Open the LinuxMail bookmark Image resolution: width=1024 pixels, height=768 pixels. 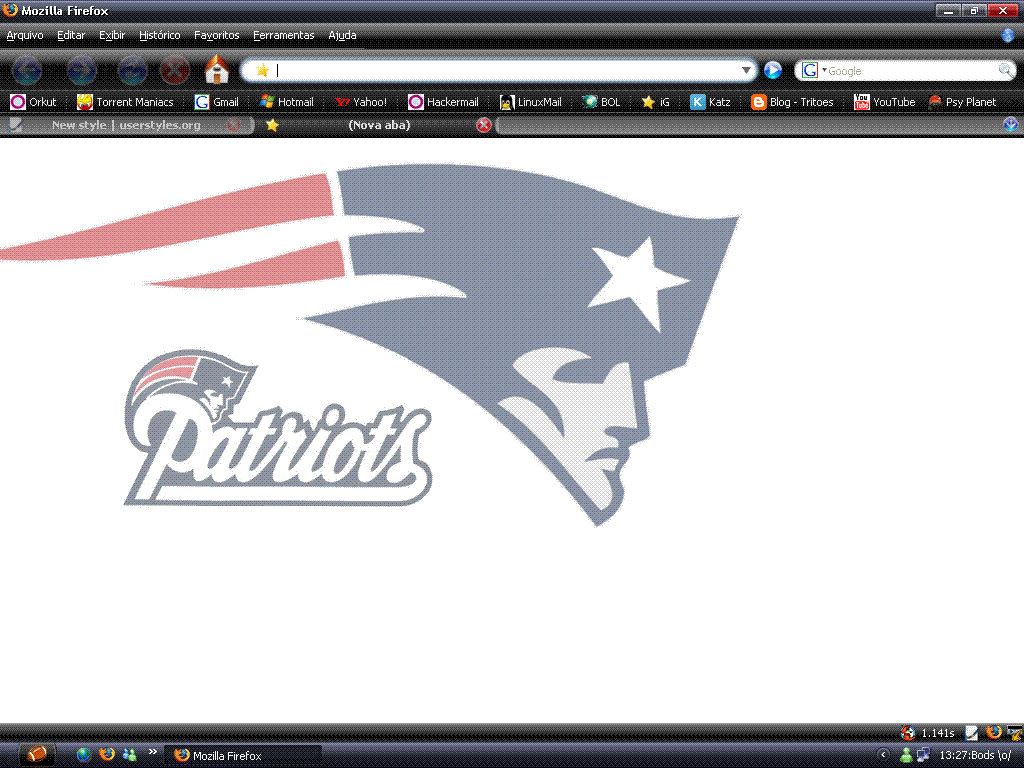pyautogui.click(x=530, y=102)
